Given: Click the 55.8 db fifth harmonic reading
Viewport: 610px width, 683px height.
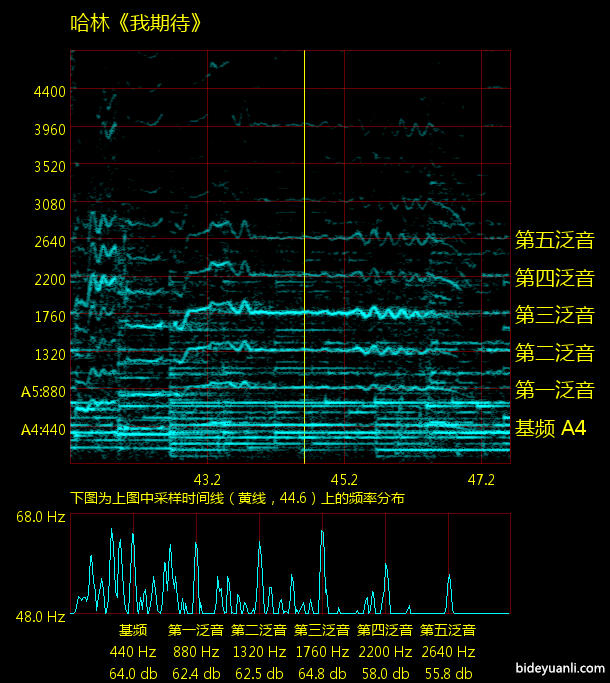Looking at the screenshot, I should [x=447, y=673].
